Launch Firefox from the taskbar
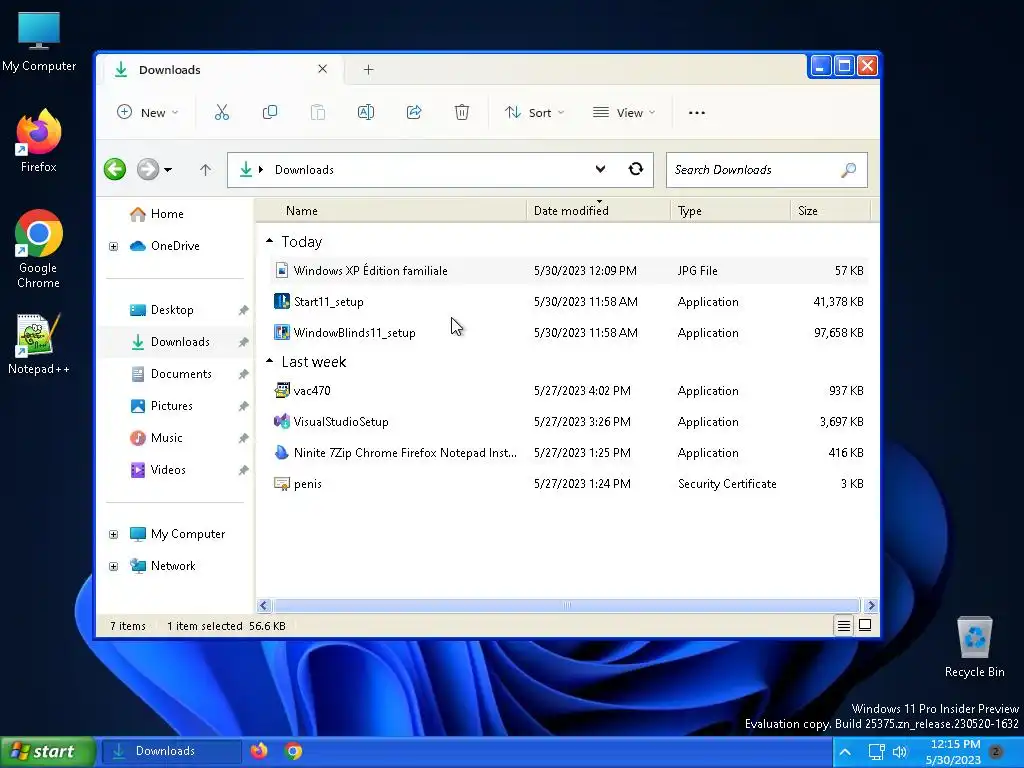The image size is (1024, 768). 259,751
